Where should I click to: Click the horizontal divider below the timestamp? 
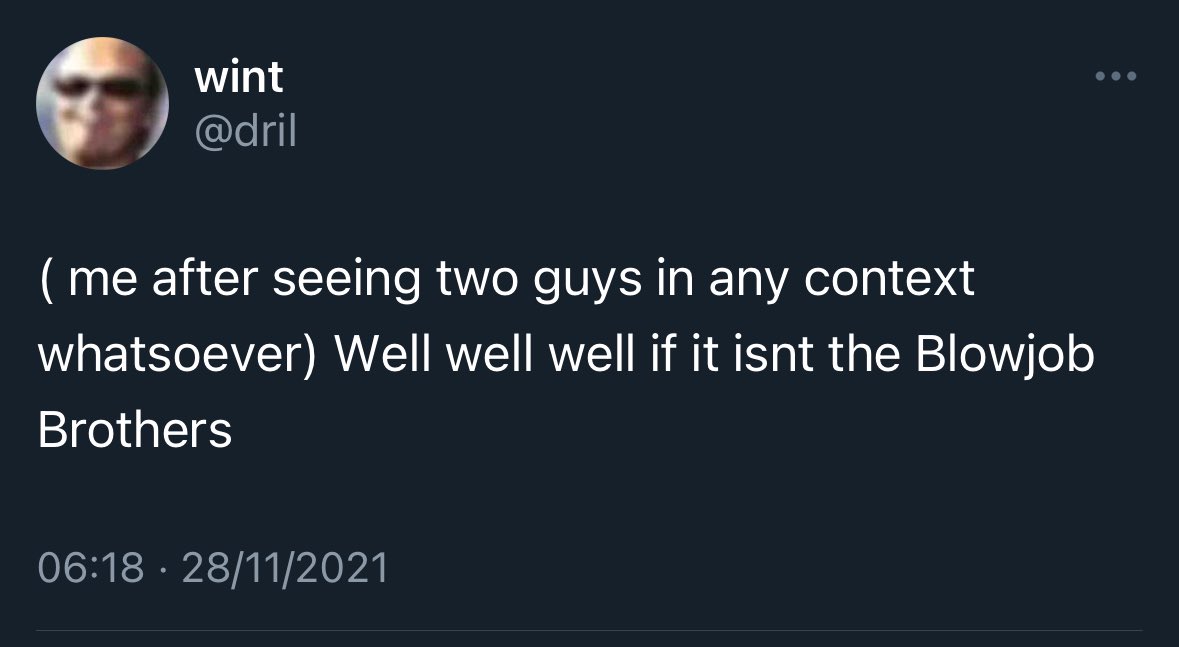point(589,631)
